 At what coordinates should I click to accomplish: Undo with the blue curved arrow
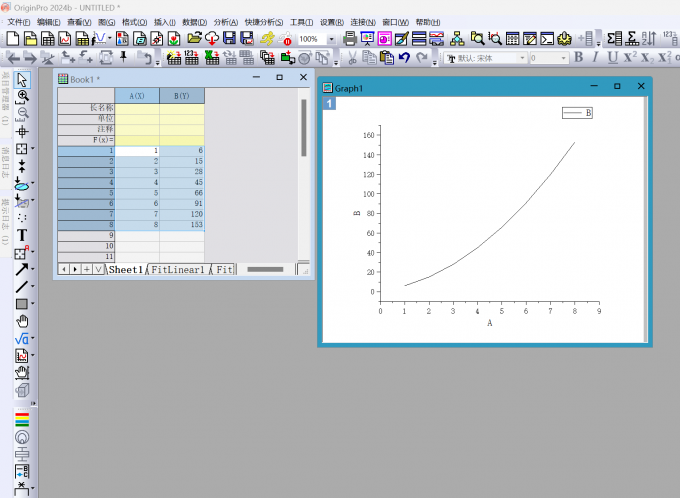[404, 57]
